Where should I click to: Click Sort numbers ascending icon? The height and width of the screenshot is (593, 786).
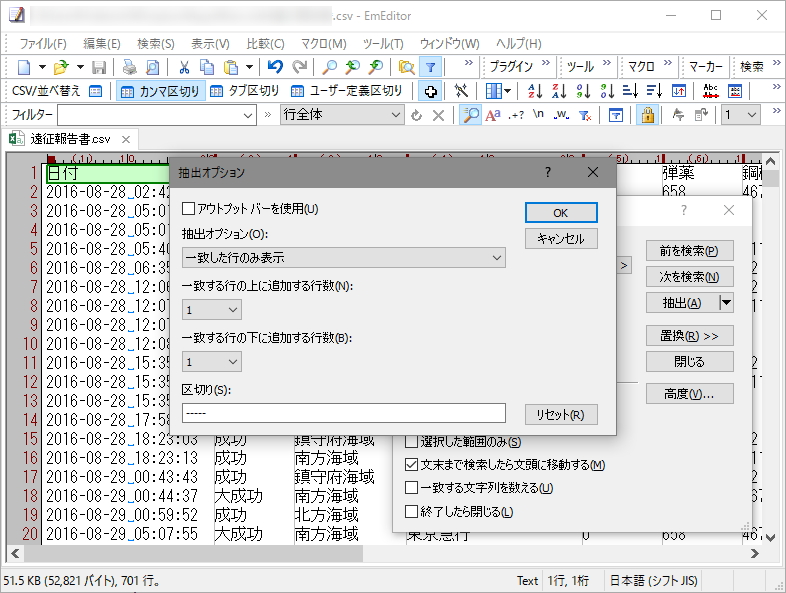pyautogui.click(x=583, y=91)
